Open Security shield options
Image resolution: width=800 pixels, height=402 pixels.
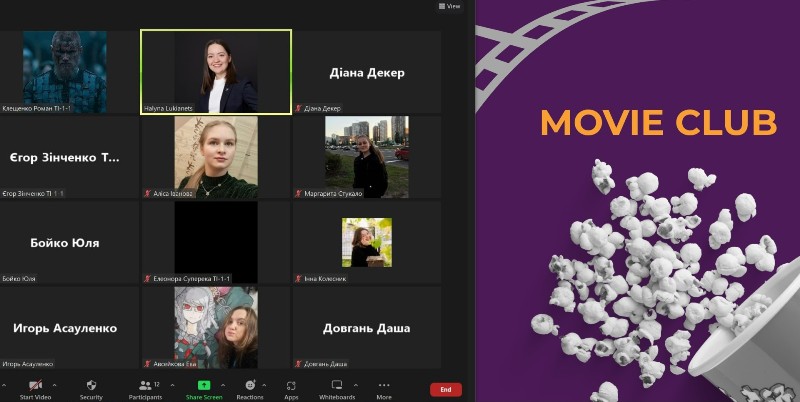click(91, 389)
